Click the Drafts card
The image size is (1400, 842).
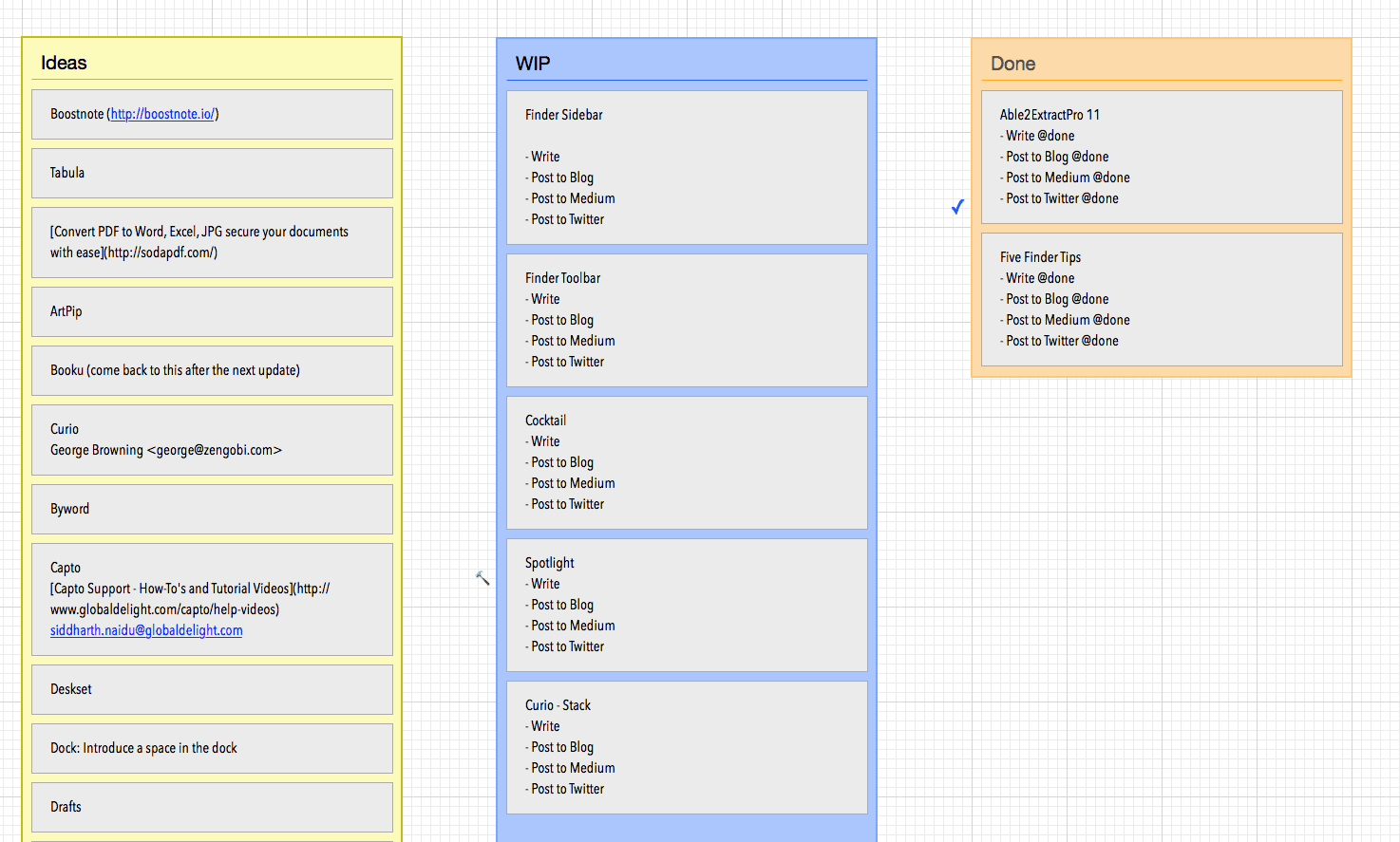(x=212, y=807)
